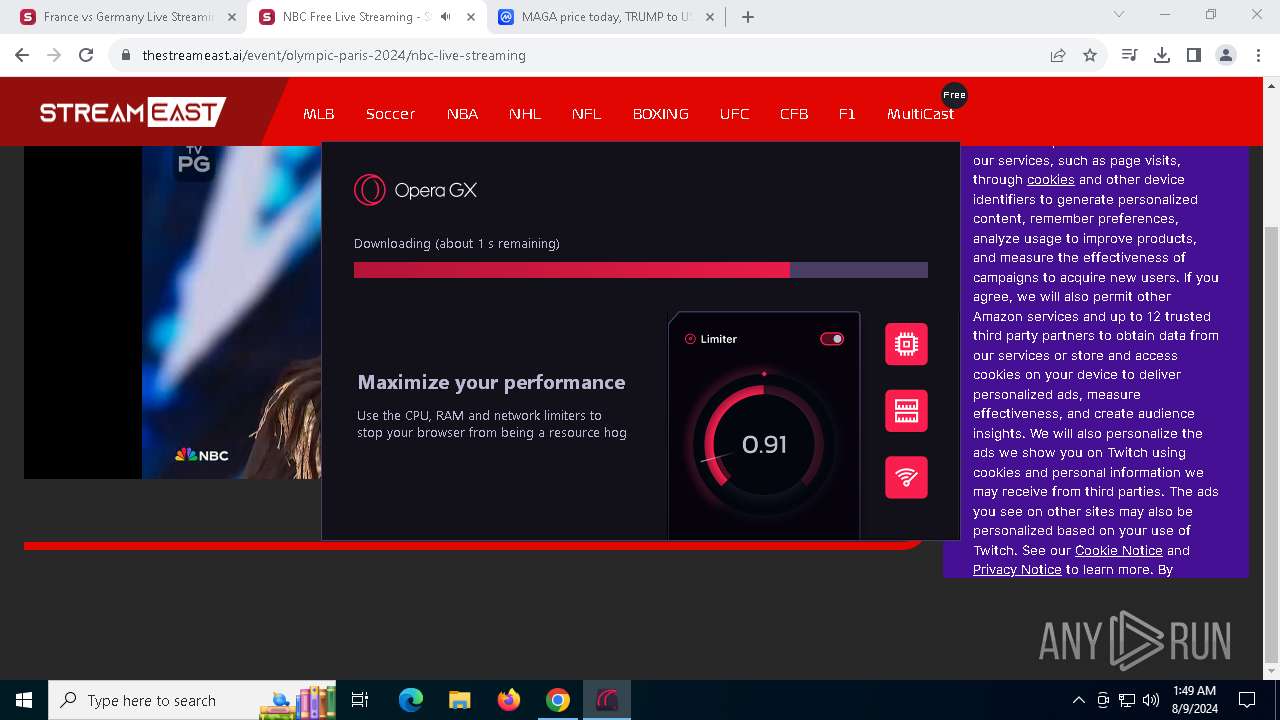Open the NFL menu item

tap(587, 114)
